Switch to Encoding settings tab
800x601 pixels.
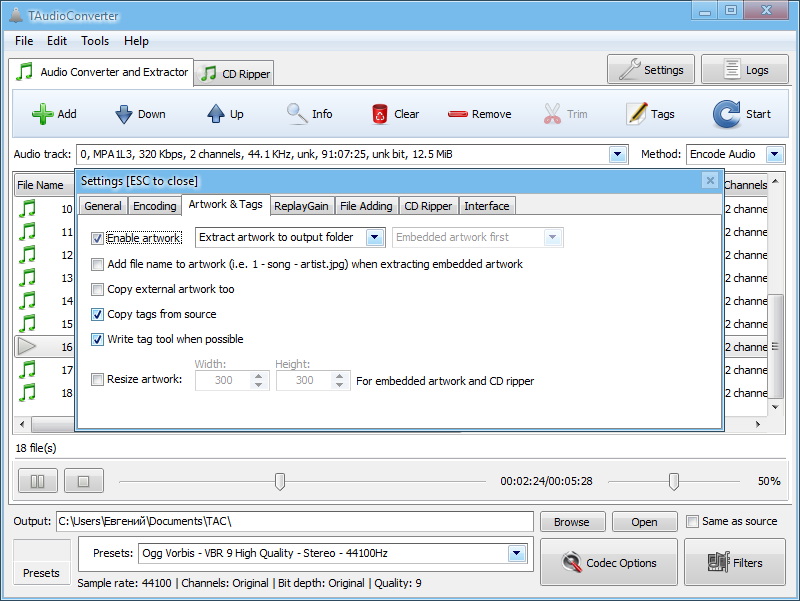tap(155, 206)
